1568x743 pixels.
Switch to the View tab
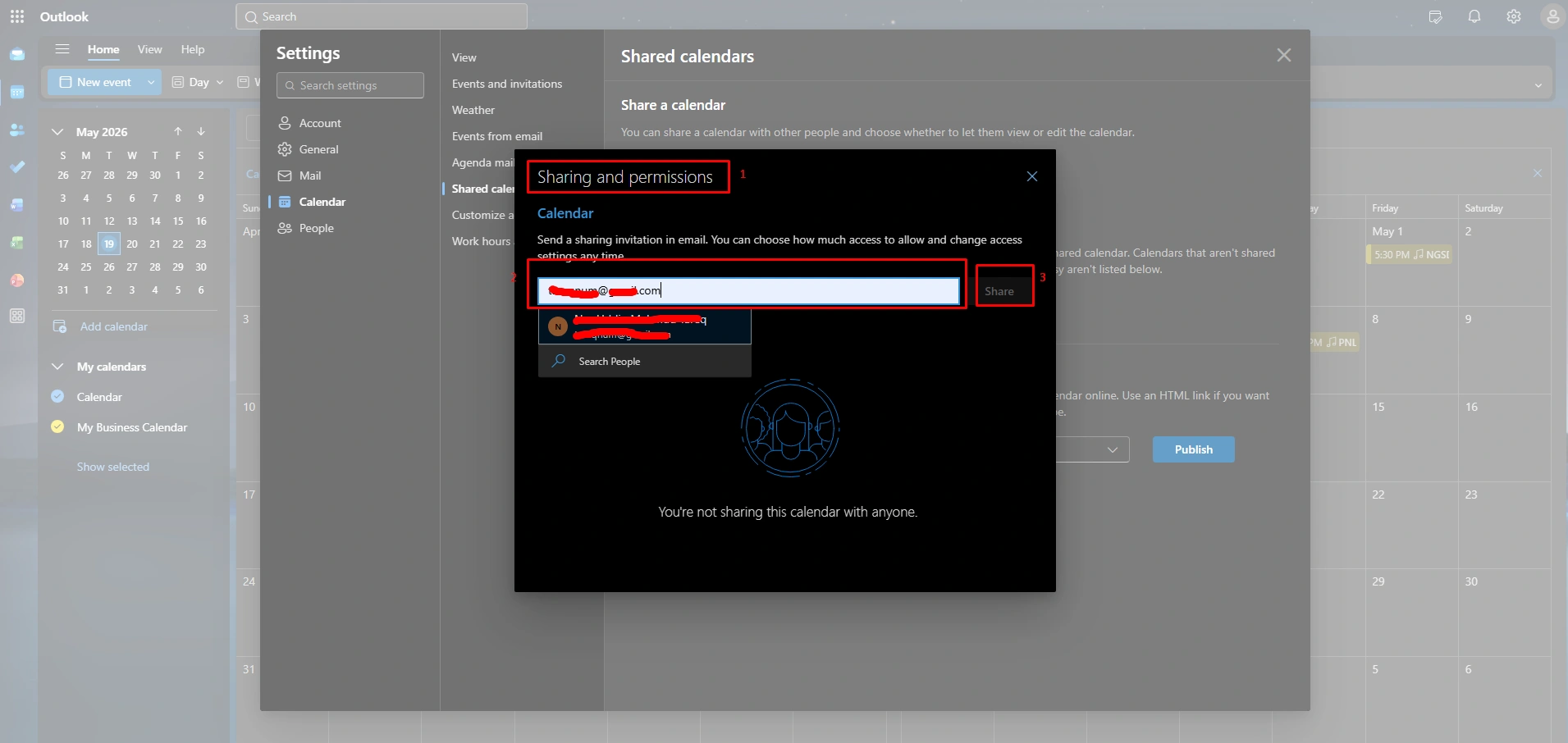[149, 49]
